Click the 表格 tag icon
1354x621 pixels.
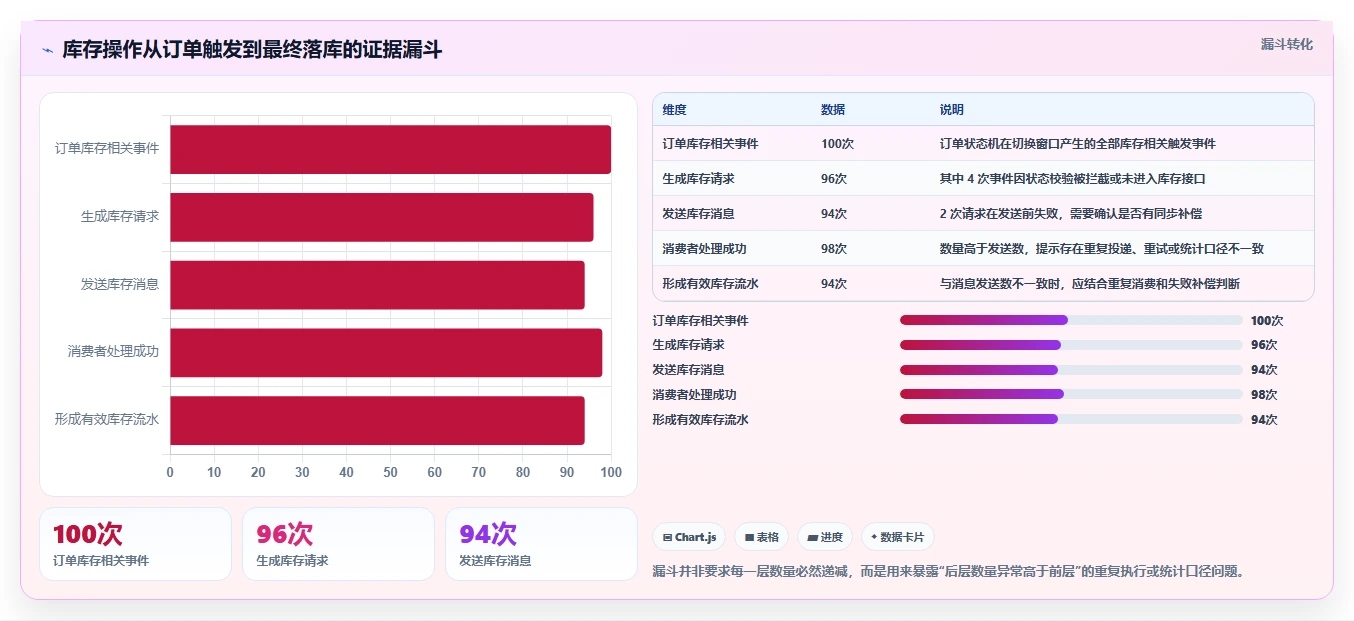coord(749,537)
